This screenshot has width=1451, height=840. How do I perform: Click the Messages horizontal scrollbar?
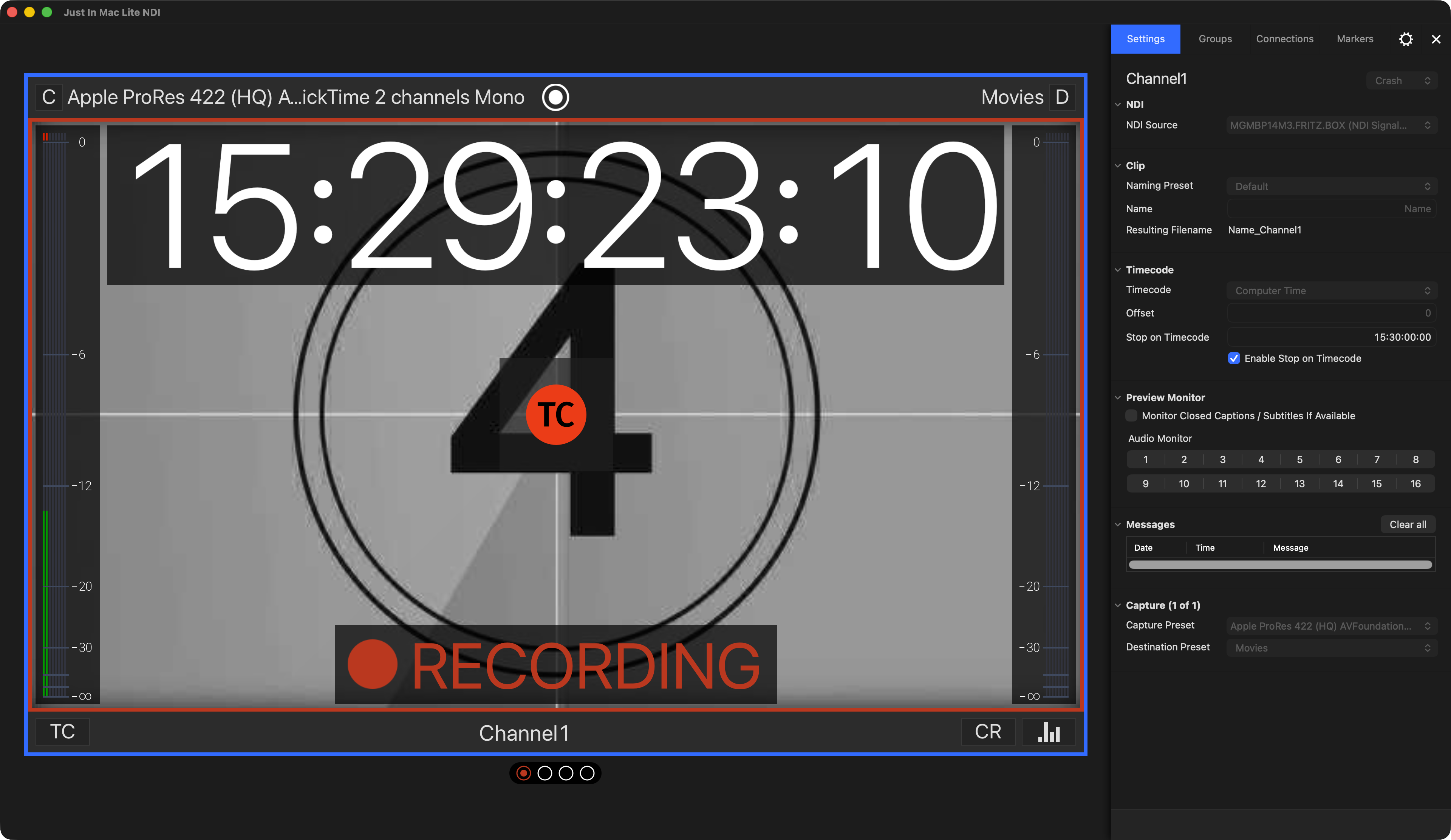tap(1280, 564)
